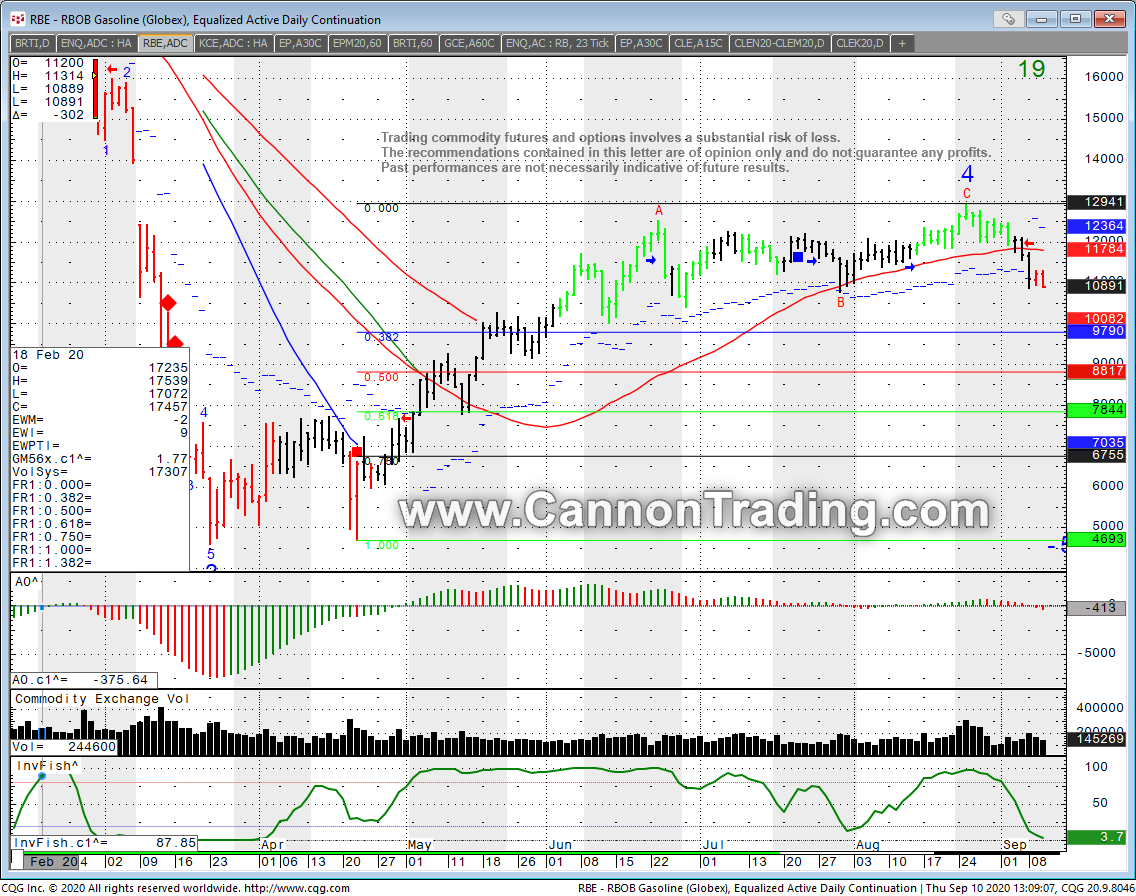Maximize the RBE chart window
Screen dimensions: 1136x896
pyautogui.click(x=1076, y=19)
